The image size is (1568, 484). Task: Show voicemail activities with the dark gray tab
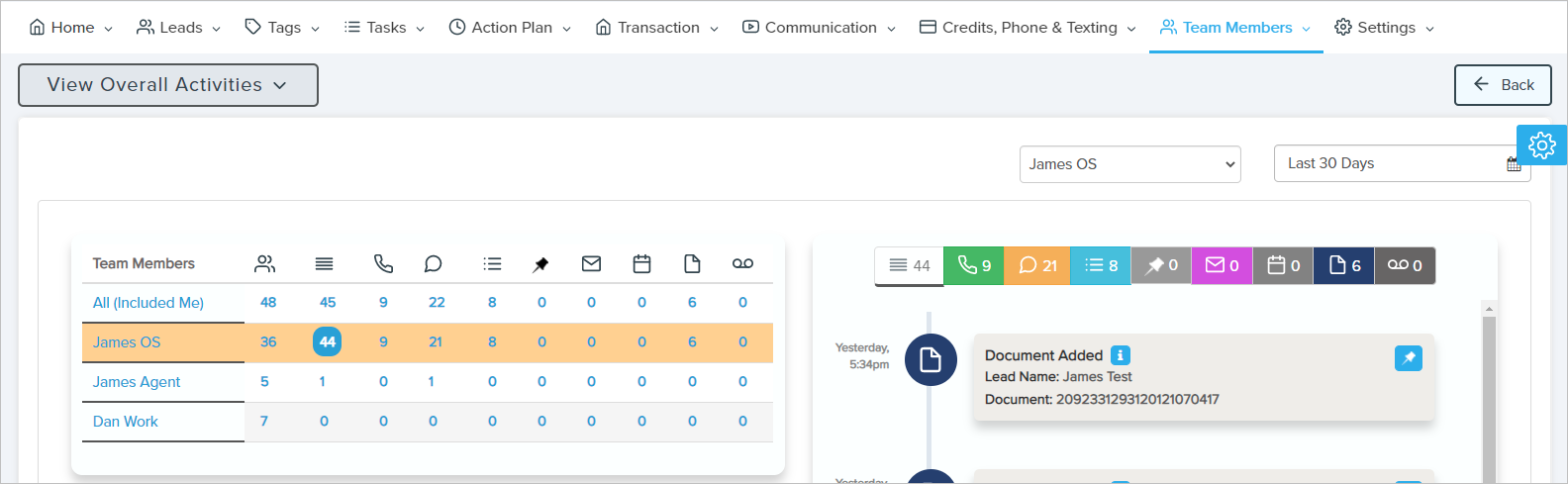(x=1404, y=265)
